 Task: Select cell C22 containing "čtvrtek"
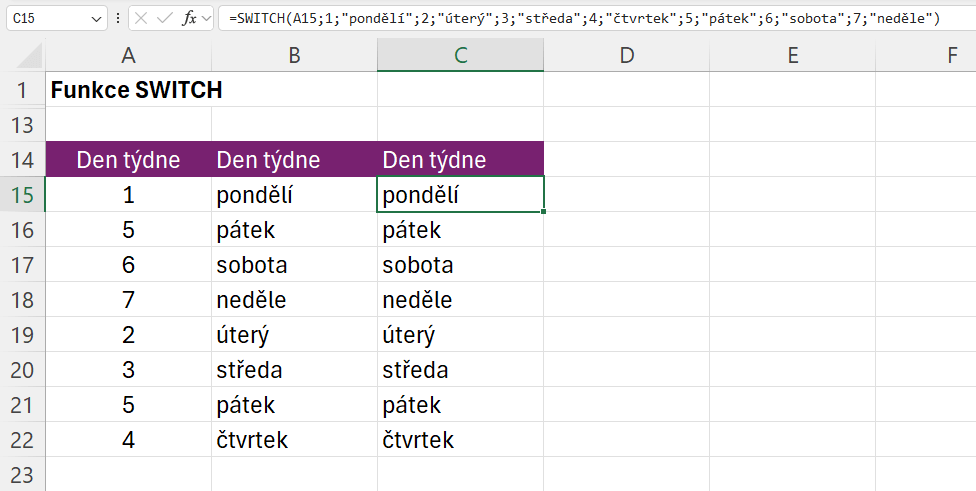click(460, 440)
